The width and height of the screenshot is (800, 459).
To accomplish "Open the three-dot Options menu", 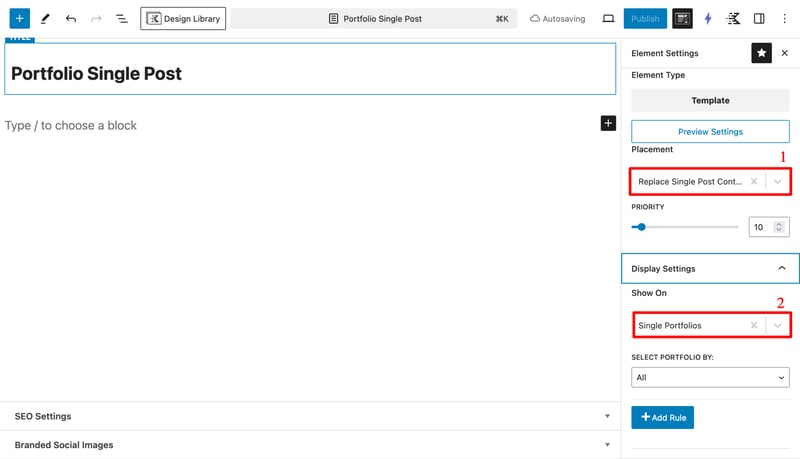I will point(785,18).
